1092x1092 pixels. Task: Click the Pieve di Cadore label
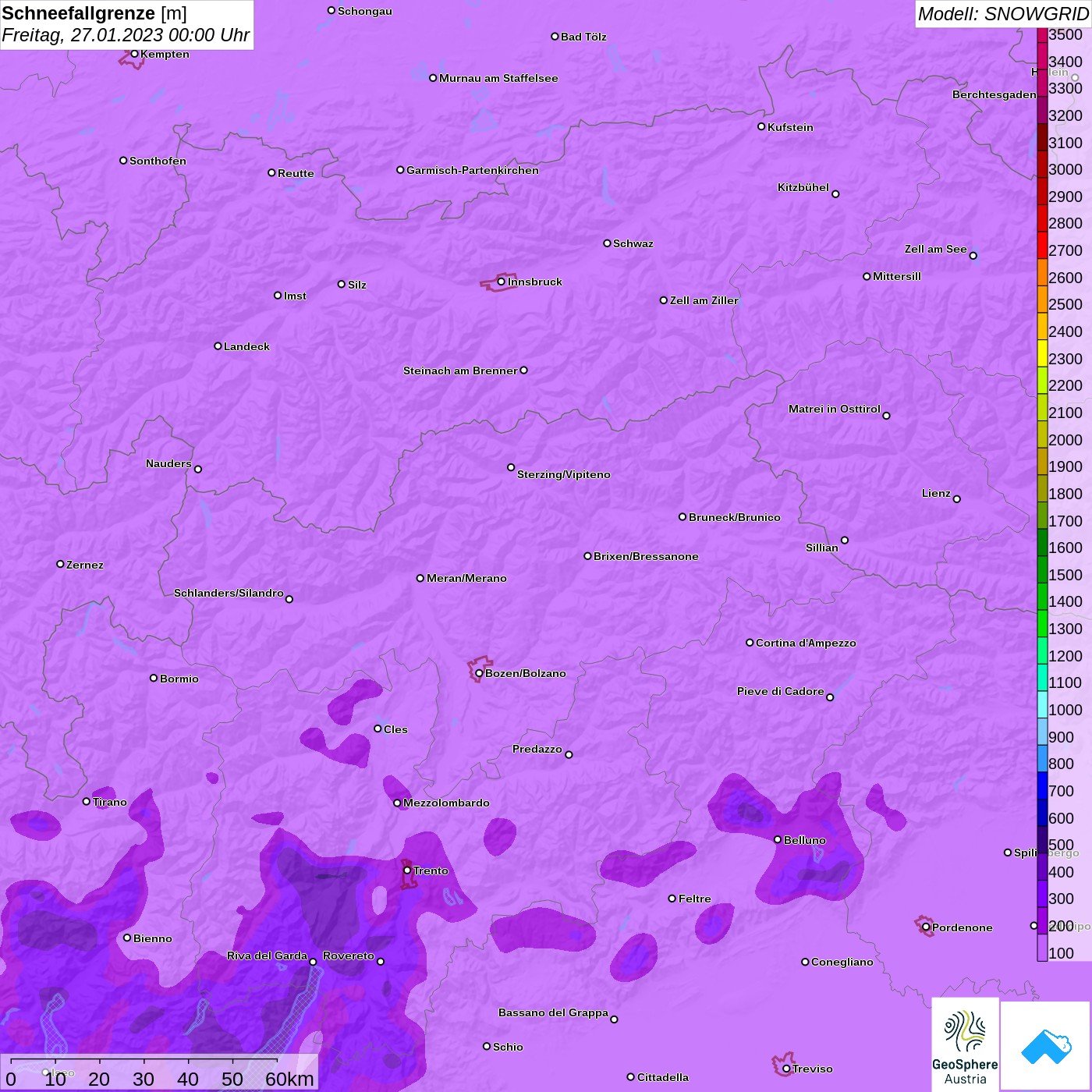pos(781,691)
